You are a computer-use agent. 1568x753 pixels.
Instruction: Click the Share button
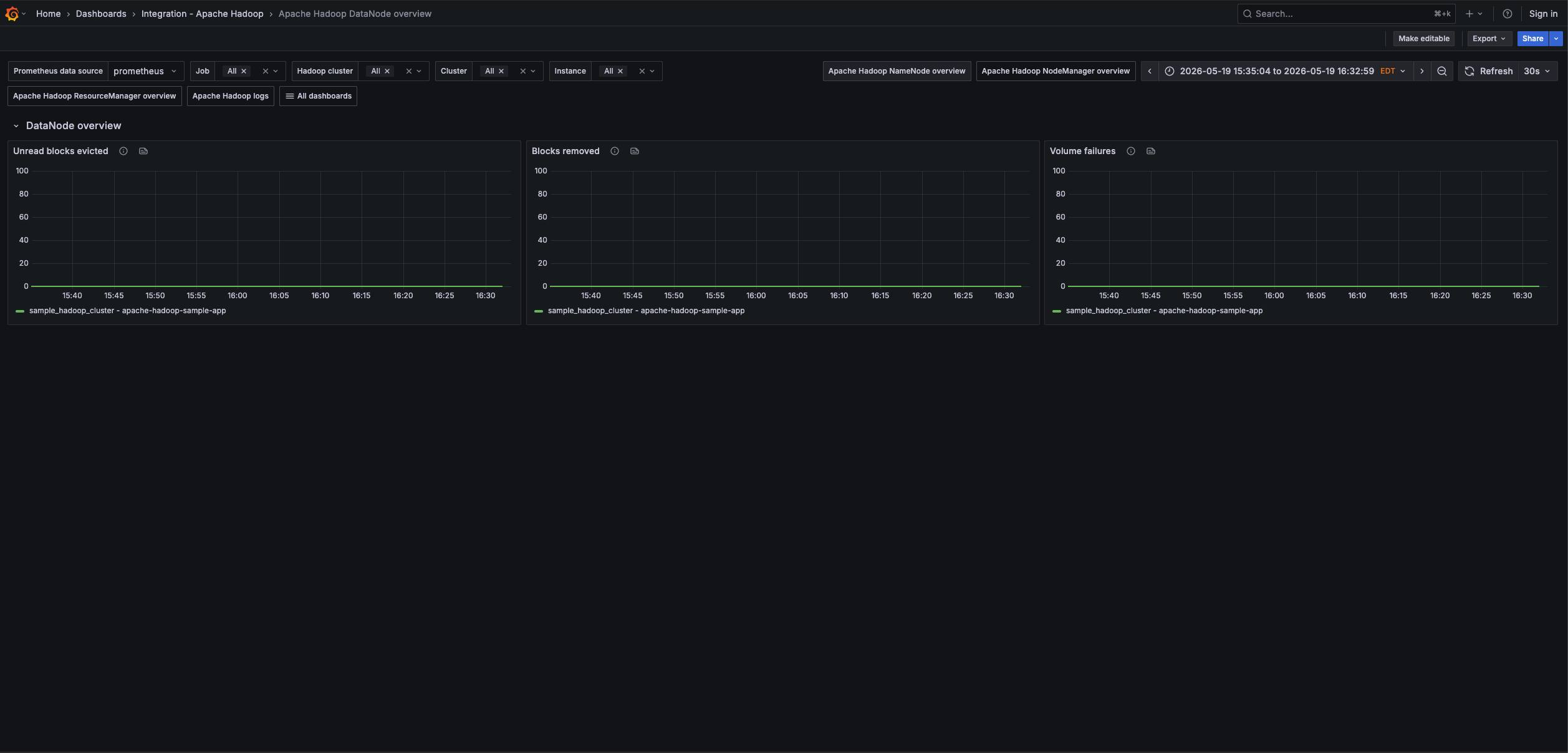coord(1532,39)
